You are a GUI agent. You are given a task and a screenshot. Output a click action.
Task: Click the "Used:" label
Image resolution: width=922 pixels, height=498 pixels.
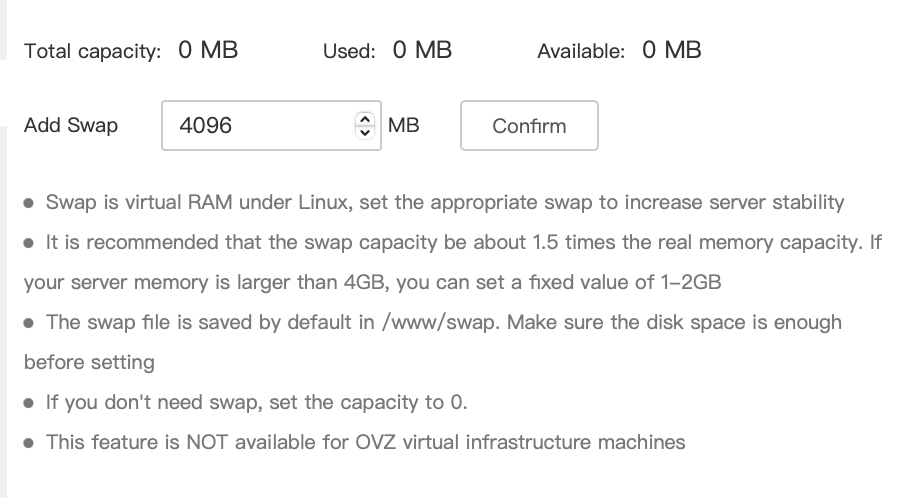click(x=349, y=51)
